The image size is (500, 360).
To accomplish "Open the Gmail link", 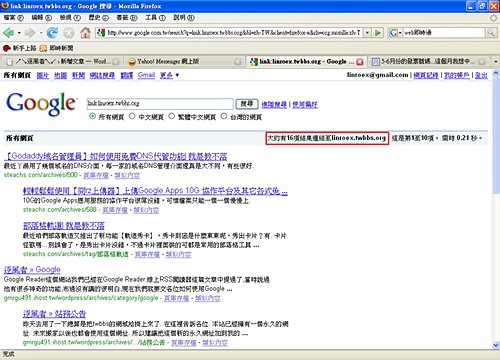I will [x=146, y=75].
